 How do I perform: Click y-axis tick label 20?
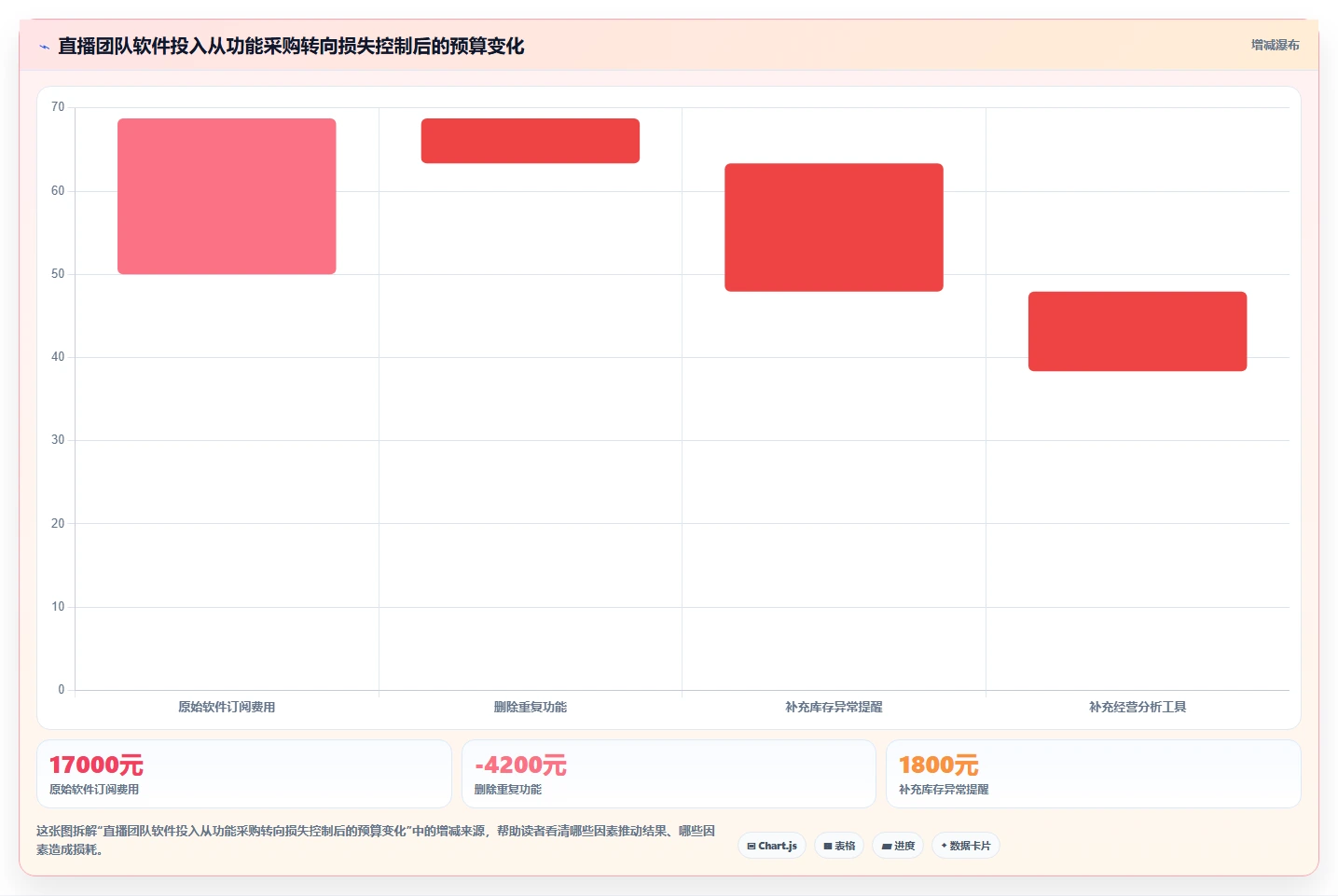58,524
